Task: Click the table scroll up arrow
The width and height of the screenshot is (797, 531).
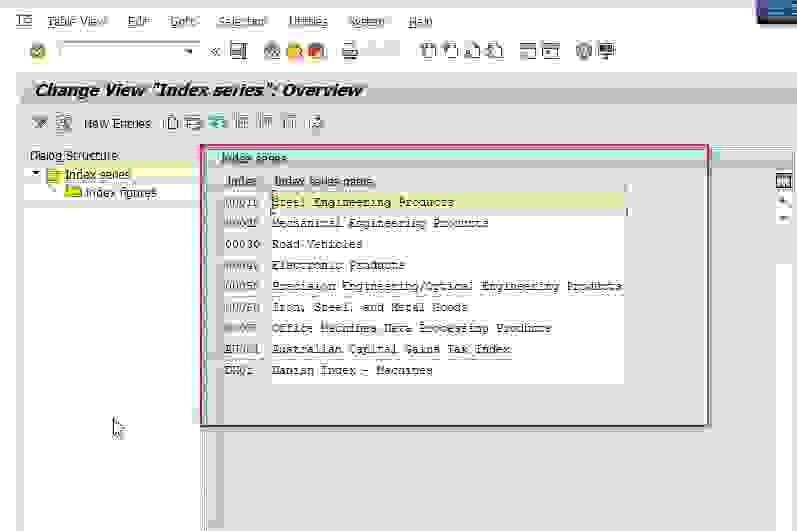Action: [784, 201]
